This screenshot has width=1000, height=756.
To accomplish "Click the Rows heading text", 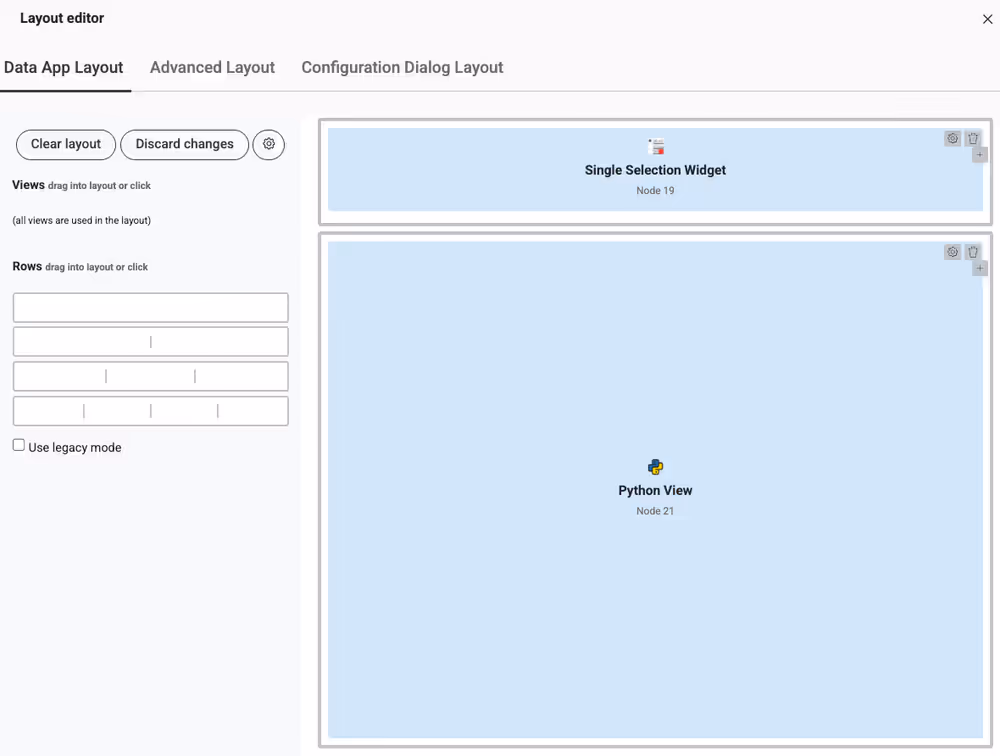I will pyautogui.click(x=27, y=267).
